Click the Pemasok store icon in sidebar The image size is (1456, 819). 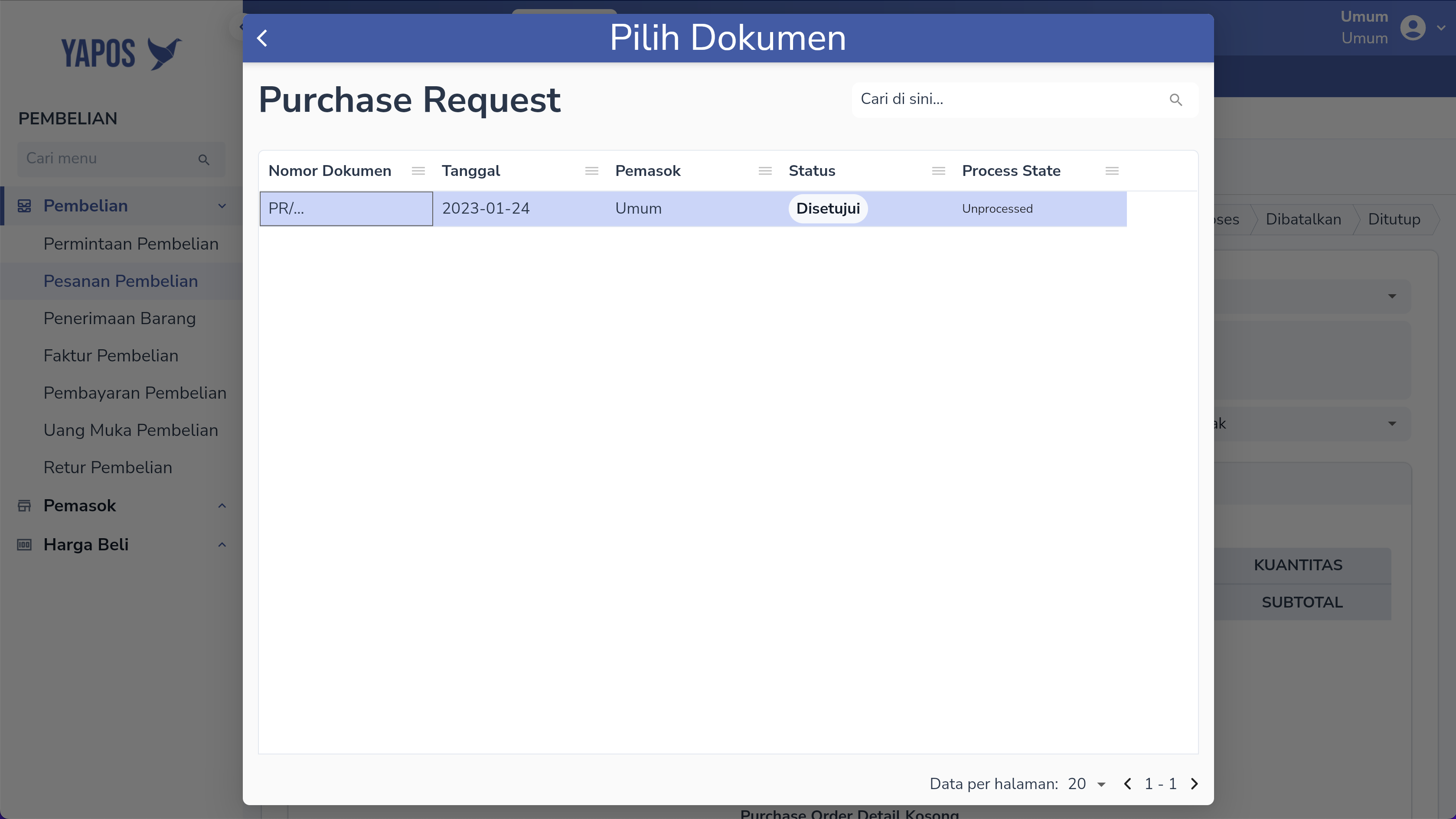24,506
